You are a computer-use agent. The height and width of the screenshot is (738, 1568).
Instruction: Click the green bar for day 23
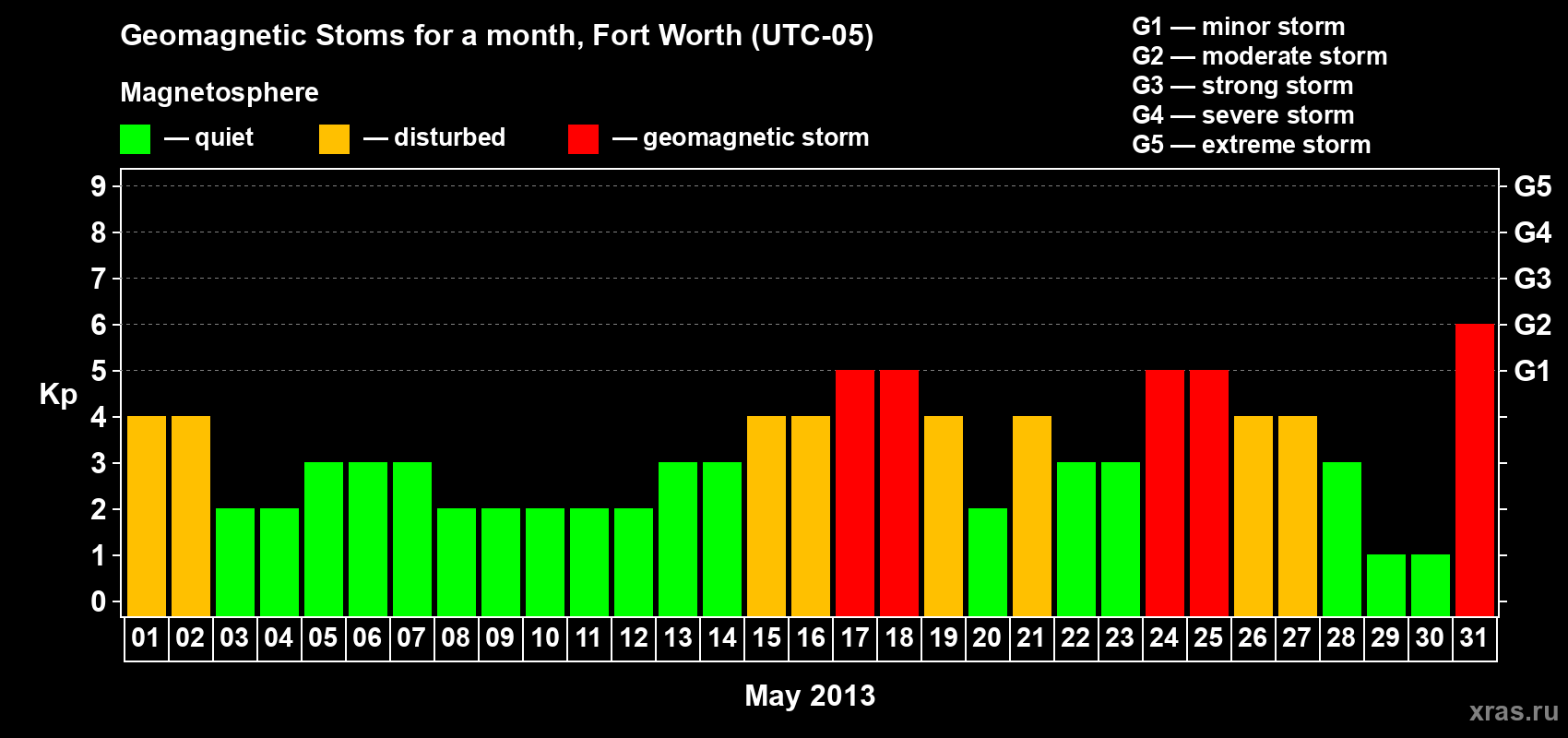(1120, 540)
